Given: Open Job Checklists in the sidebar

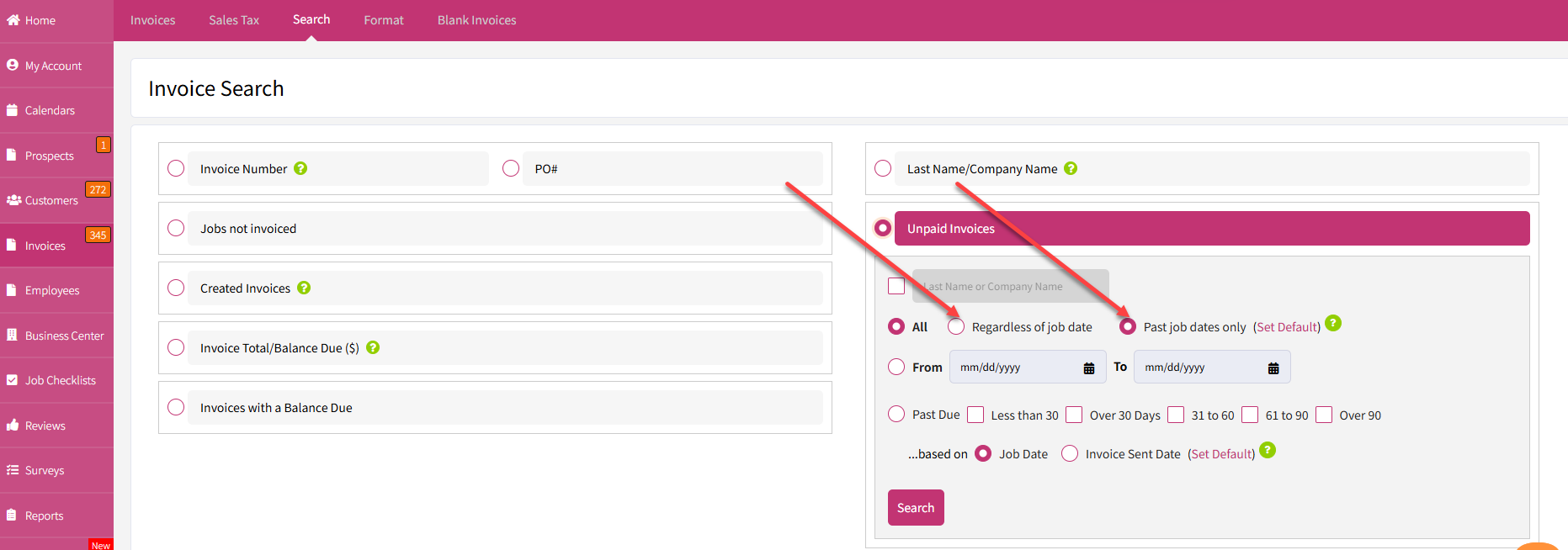Looking at the screenshot, I should (x=56, y=380).
